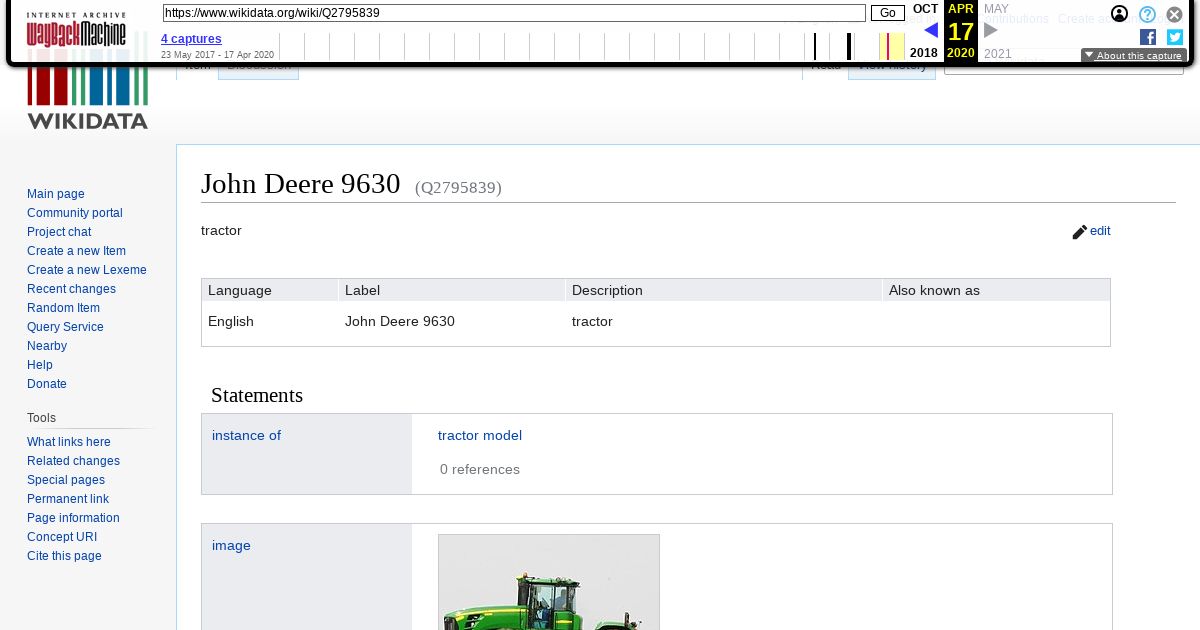This screenshot has width=1200, height=630.
Task: Open What links here tool
Action: click(x=69, y=442)
